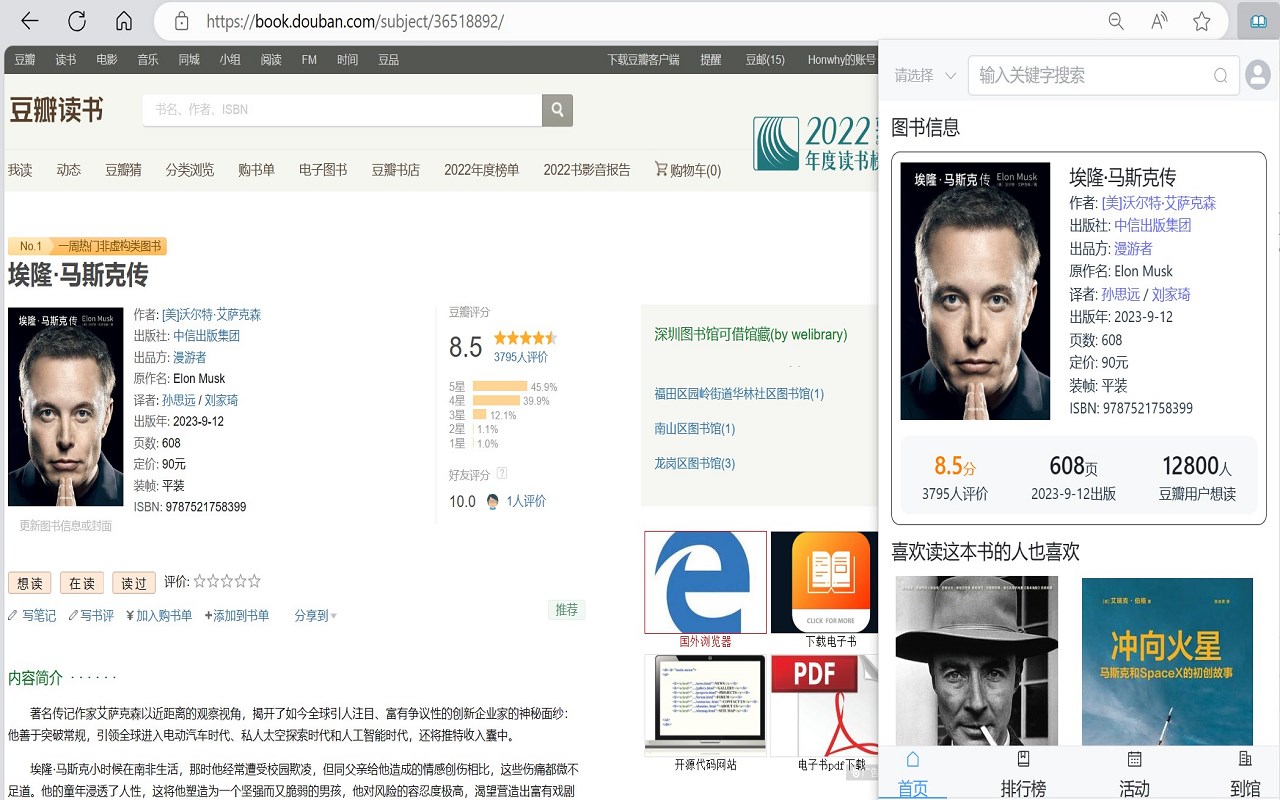Go to 首页 tab in the panel
The height and width of the screenshot is (800, 1280).
(912, 775)
